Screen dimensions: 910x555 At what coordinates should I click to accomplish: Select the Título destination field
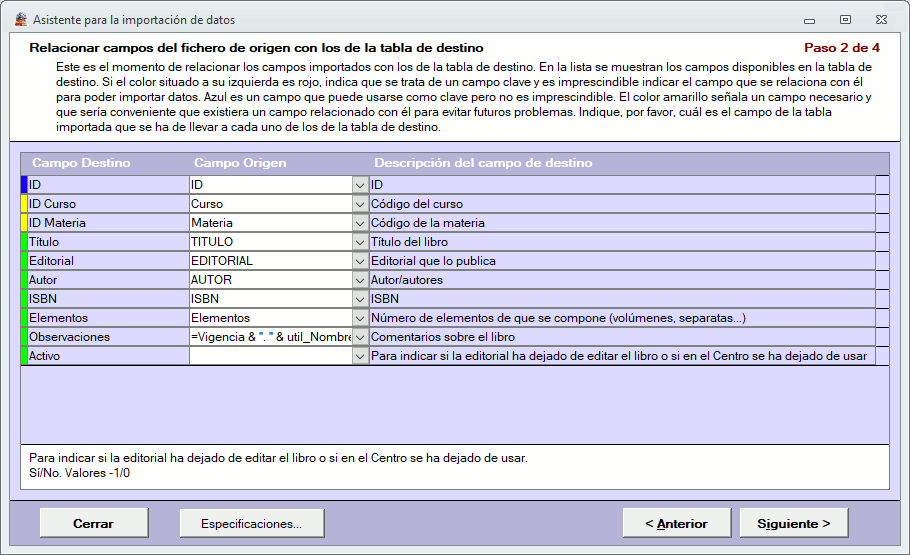point(108,242)
